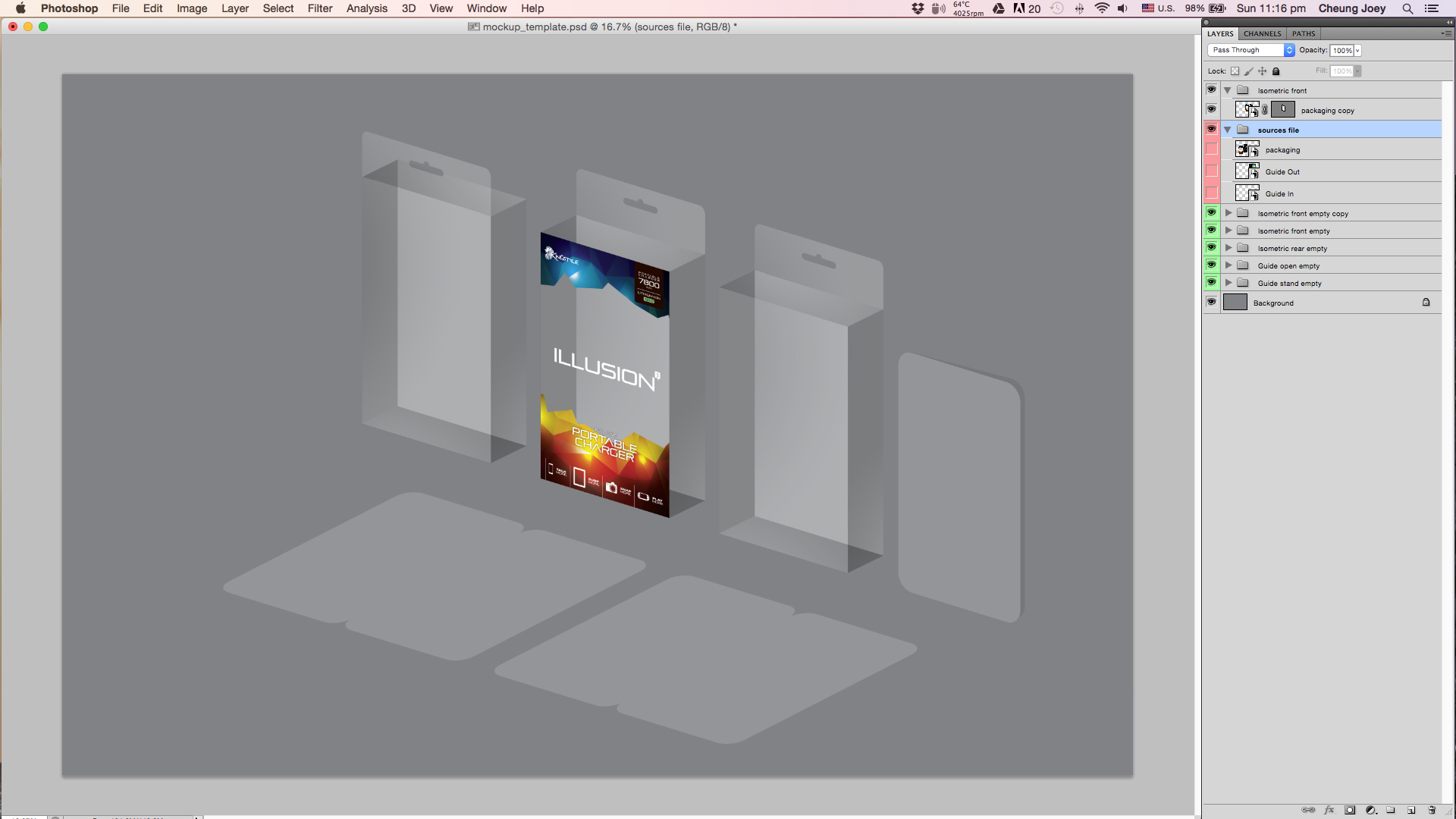
Task: Open the layer style fx menu
Action: [x=1329, y=810]
